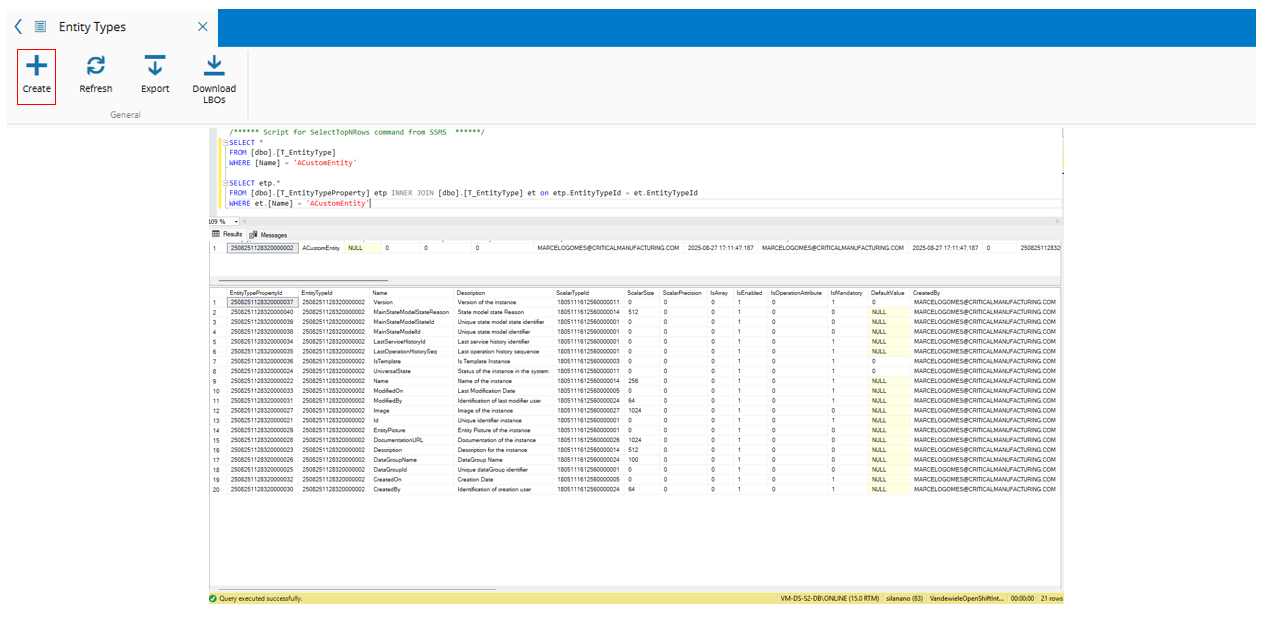
Task: Select the DataGroupId name cell
Action: (x=412, y=469)
